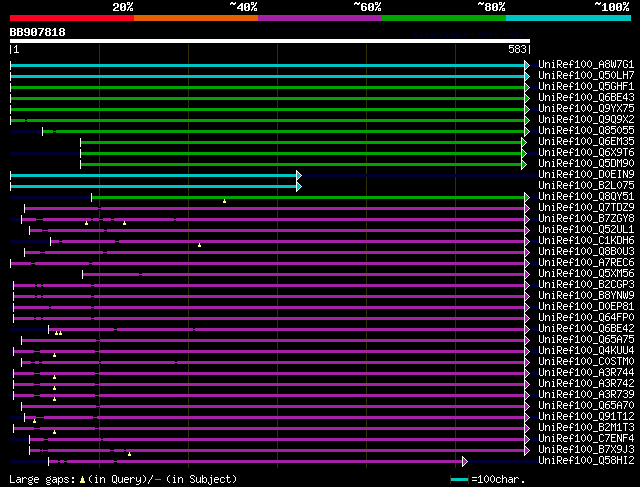Click the green alignment bar for Q6X9T6

pos(301,153)
